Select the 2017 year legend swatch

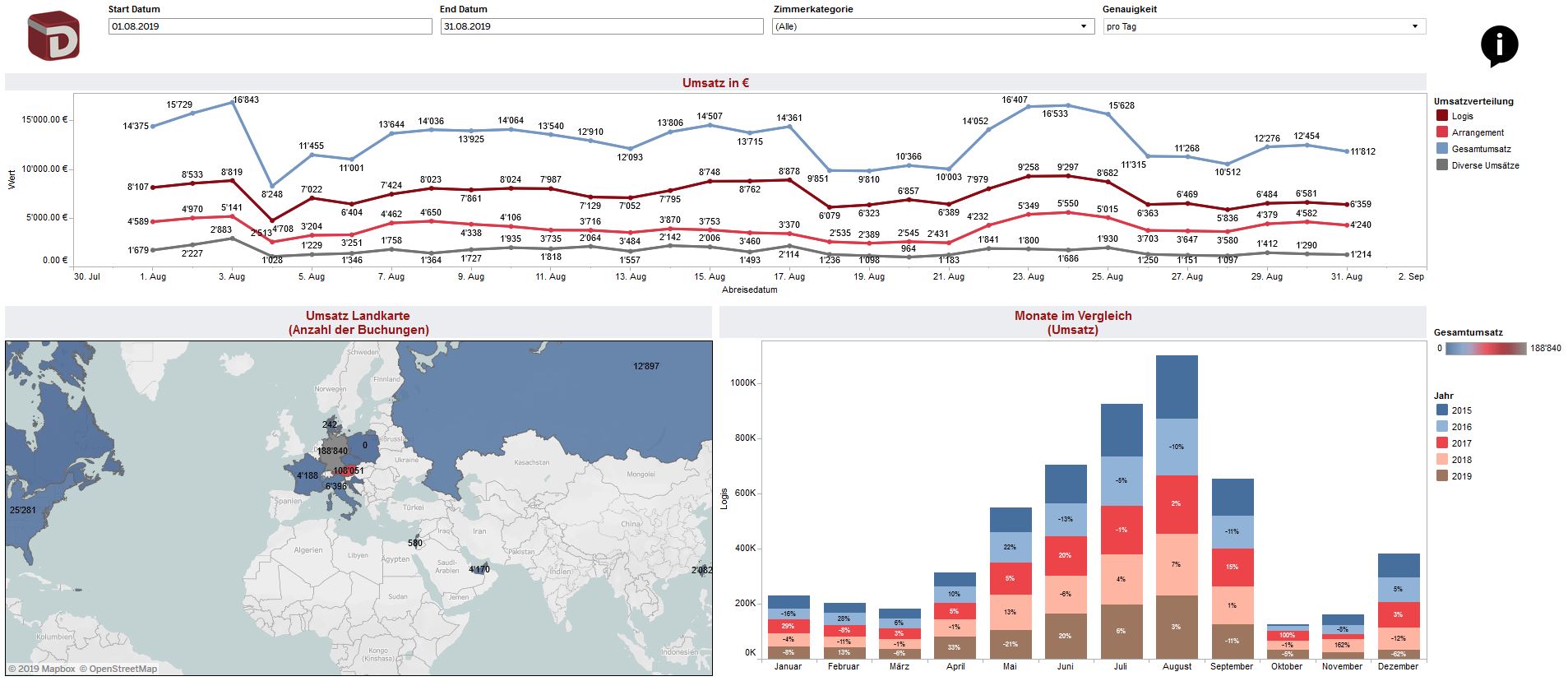pos(1442,443)
